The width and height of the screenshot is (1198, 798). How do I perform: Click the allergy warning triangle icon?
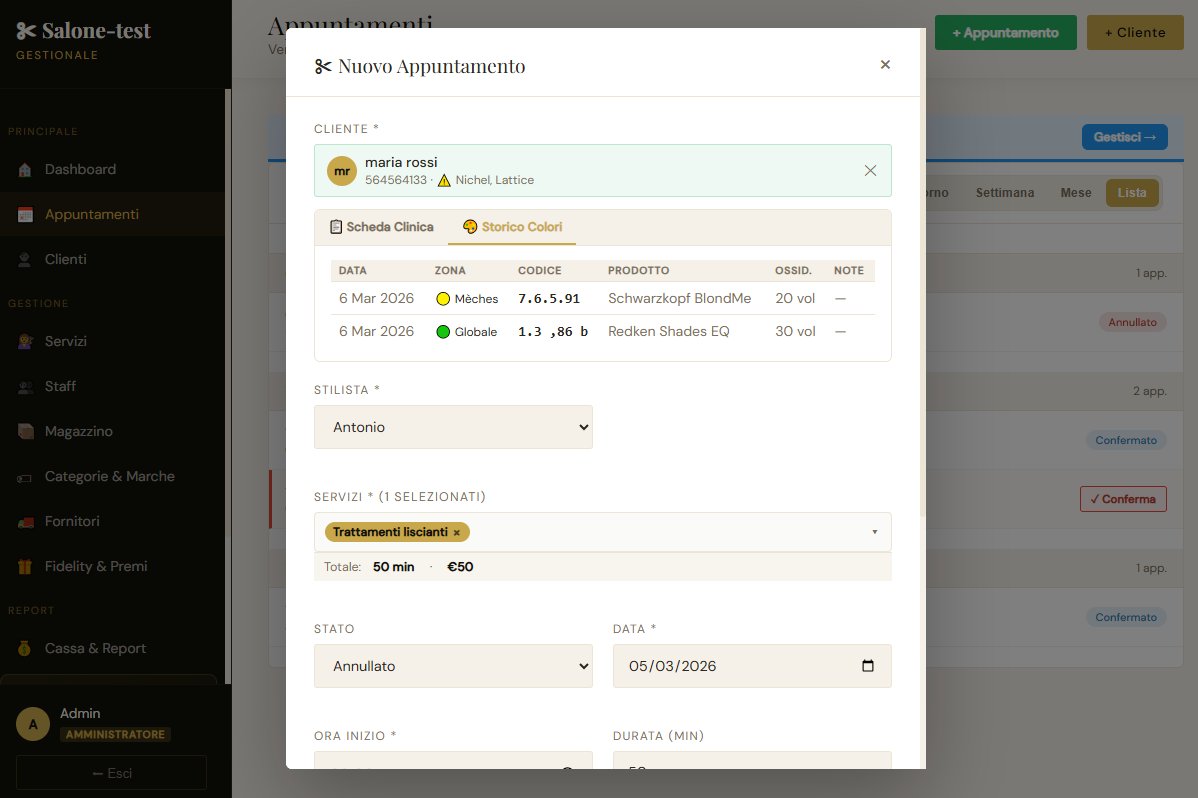pos(444,180)
